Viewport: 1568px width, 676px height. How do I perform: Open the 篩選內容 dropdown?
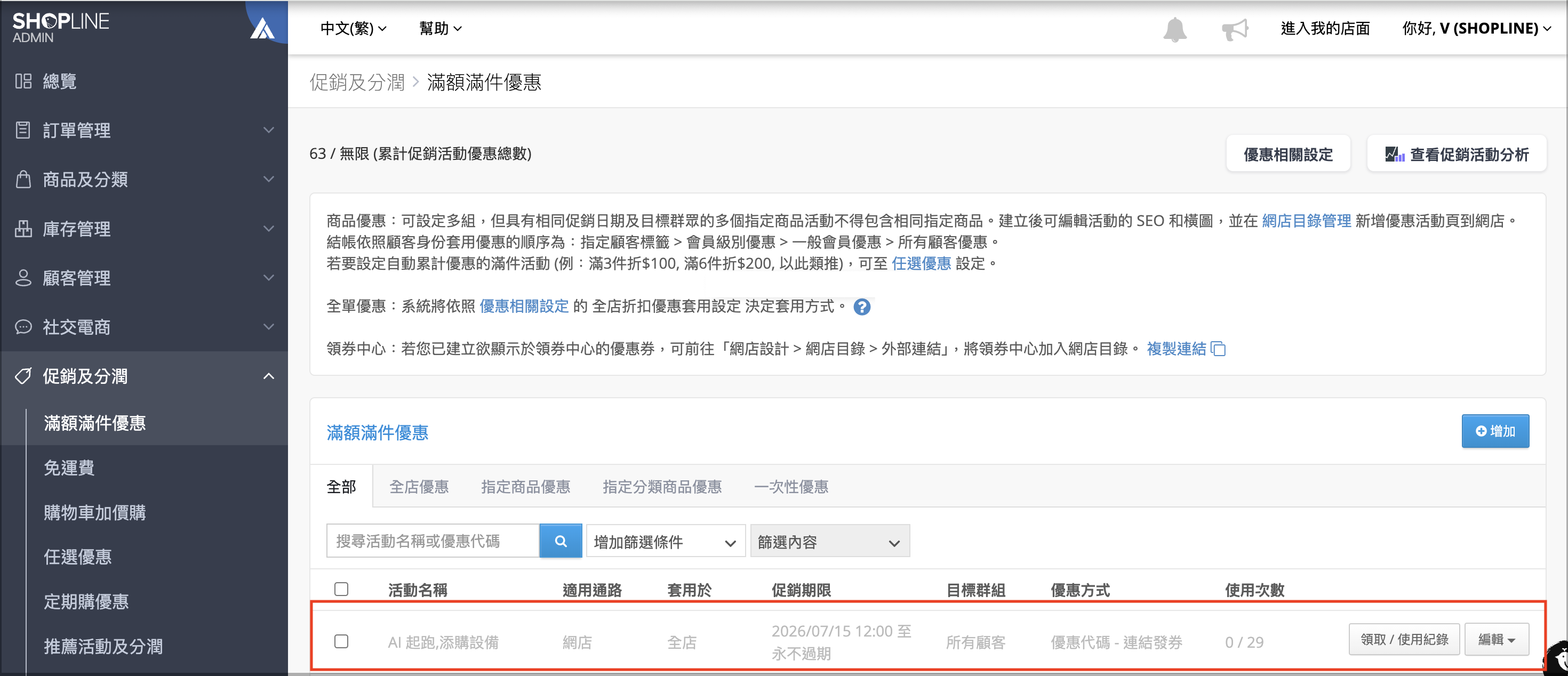(x=830, y=541)
